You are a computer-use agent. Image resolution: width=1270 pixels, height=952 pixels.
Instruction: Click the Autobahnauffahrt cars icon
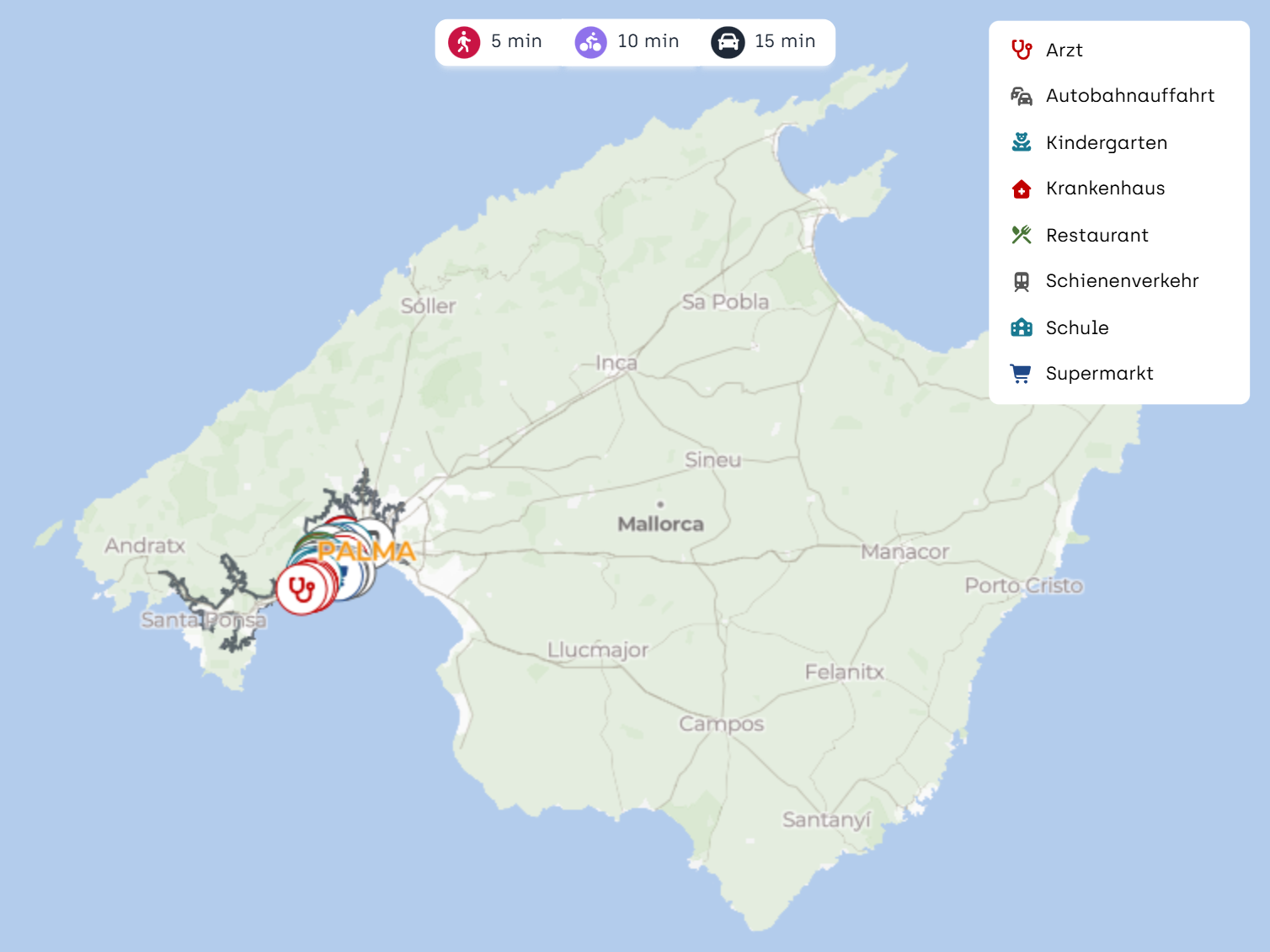(x=1022, y=96)
